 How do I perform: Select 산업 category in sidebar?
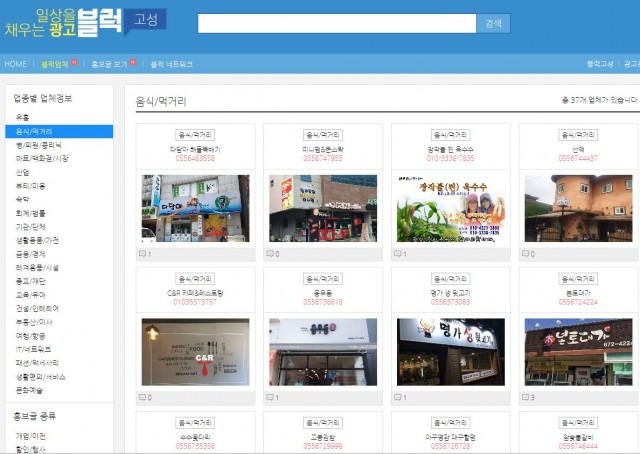pyautogui.click(x=22, y=172)
